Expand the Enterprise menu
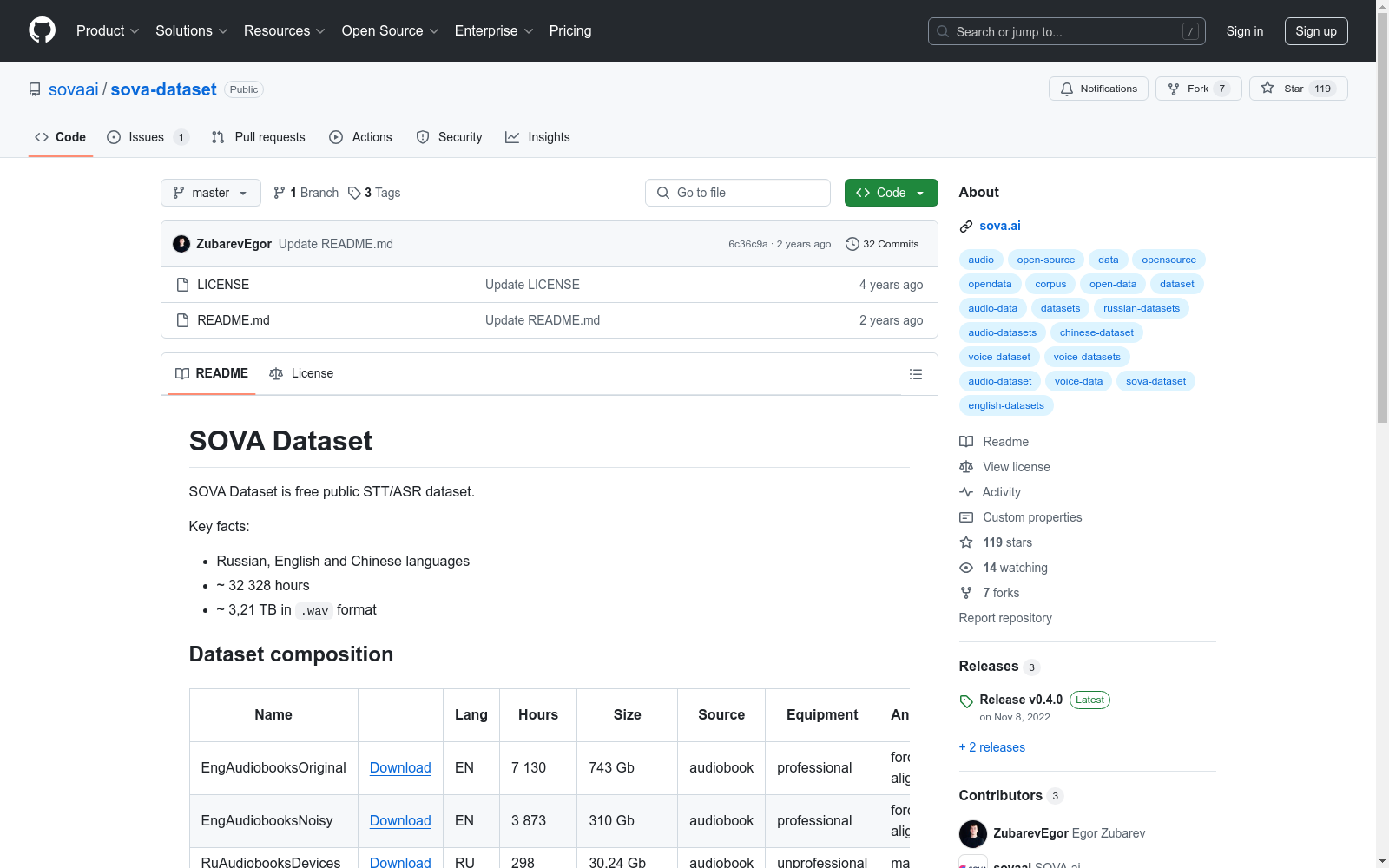Viewport: 1389px width, 868px height. (494, 30)
